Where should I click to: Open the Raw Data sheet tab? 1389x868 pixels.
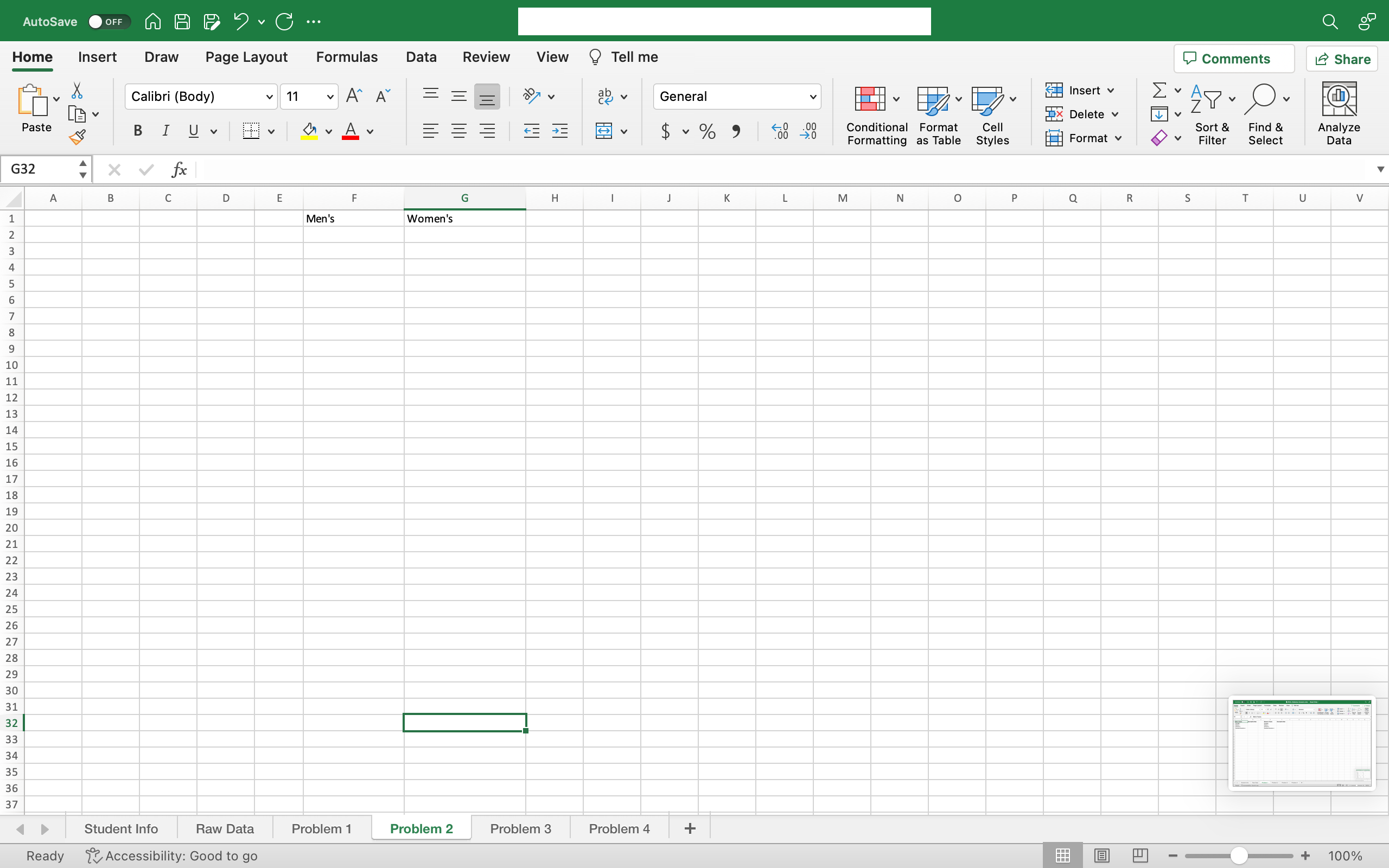225,828
